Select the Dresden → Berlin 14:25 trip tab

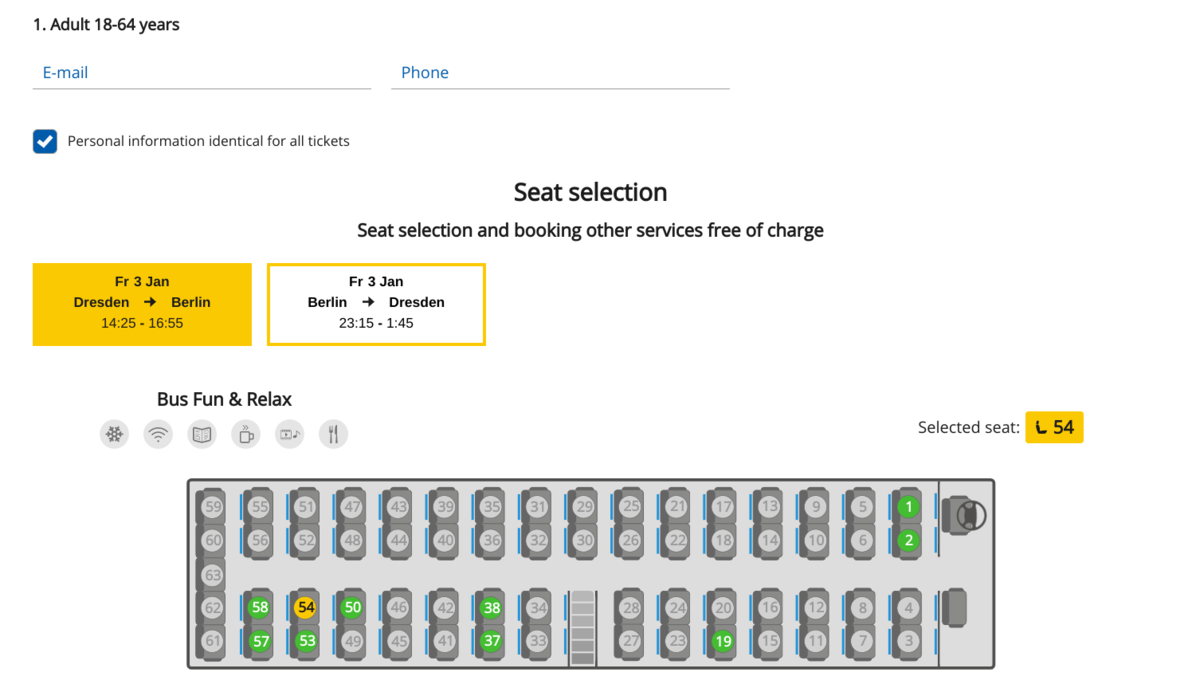click(x=142, y=304)
